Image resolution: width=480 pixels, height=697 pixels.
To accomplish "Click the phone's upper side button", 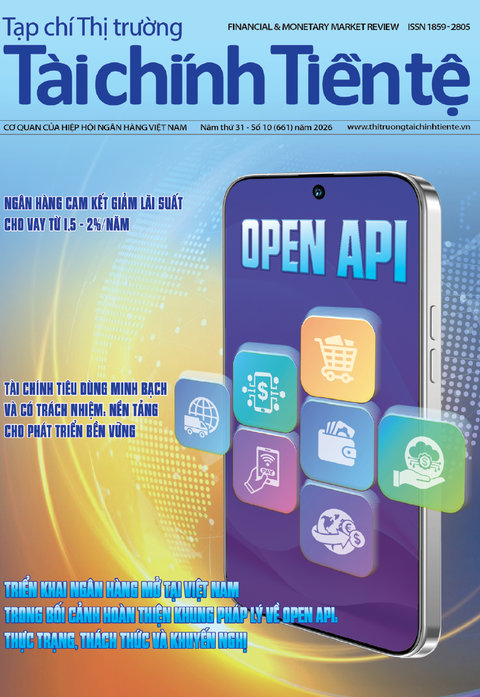I will click(433, 324).
